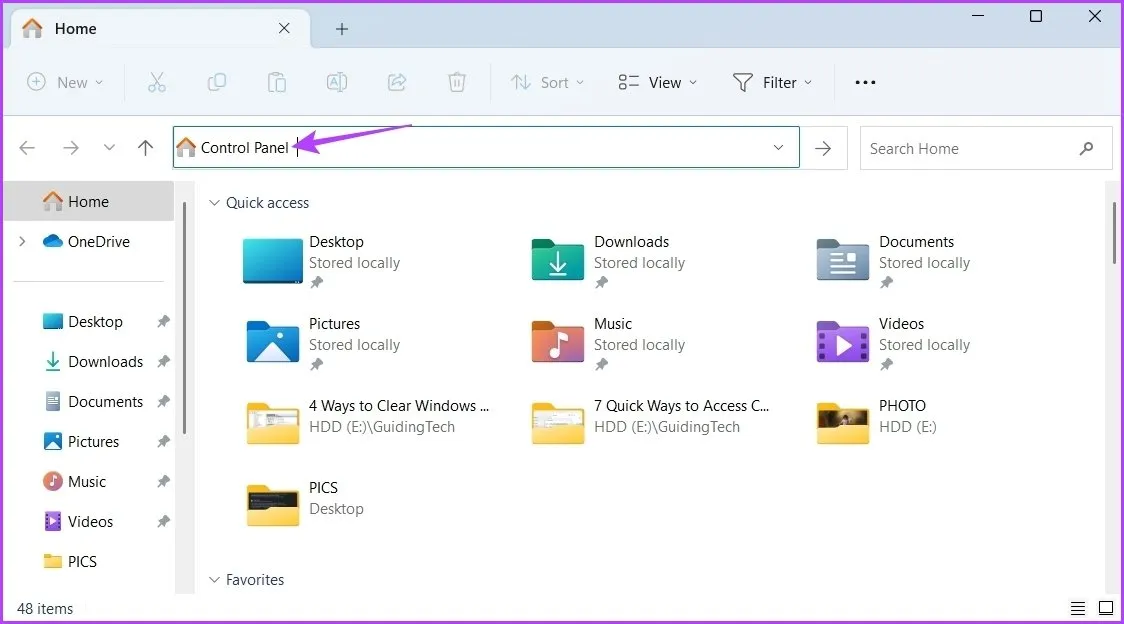Expand the OneDrive tree node
Viewport: 1124px width, 624px height.
click(x=22, y=241)
